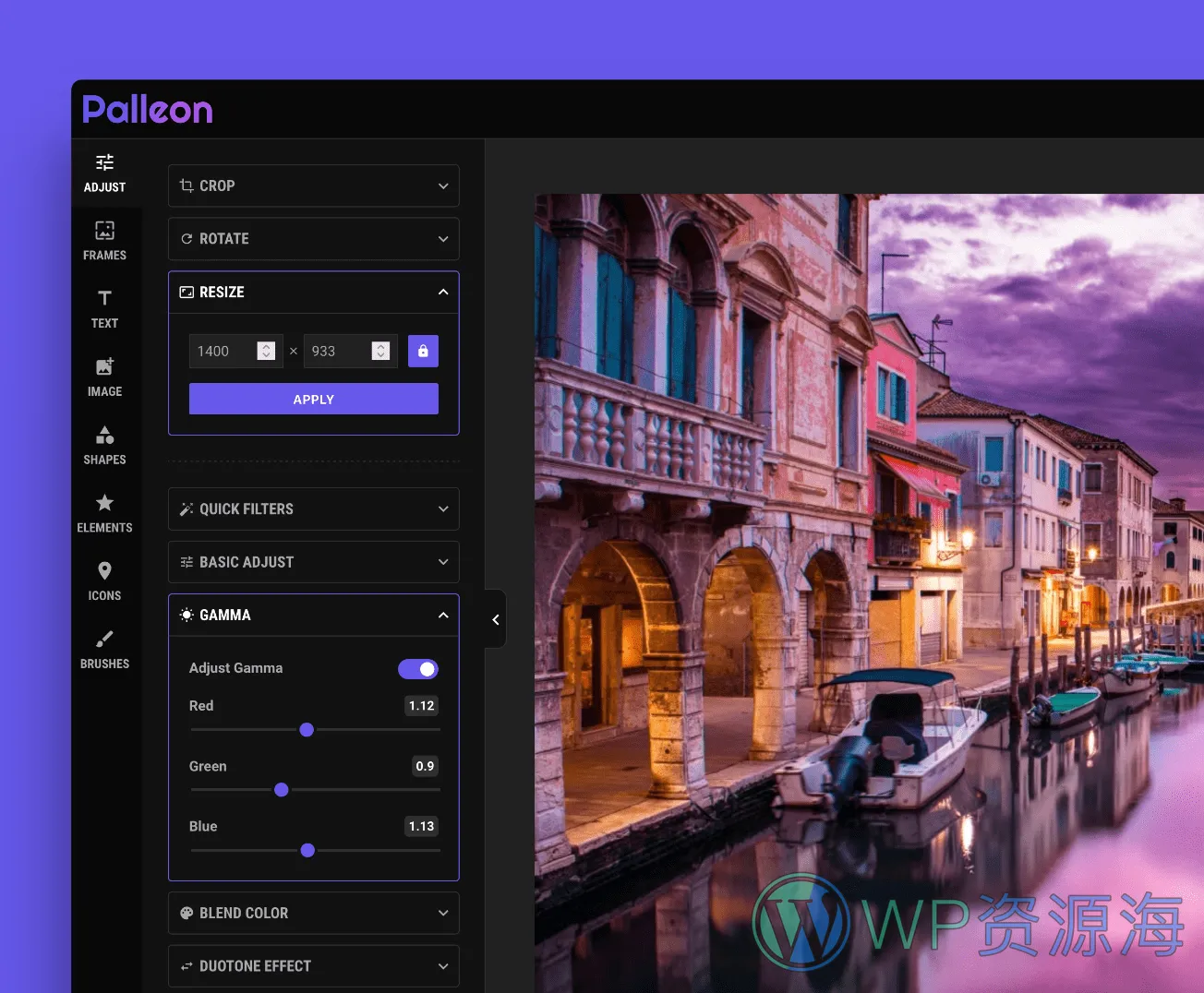Select the Adjust panel icon
This screenshot has height=993, width=1204.
[x=104, y=173]
